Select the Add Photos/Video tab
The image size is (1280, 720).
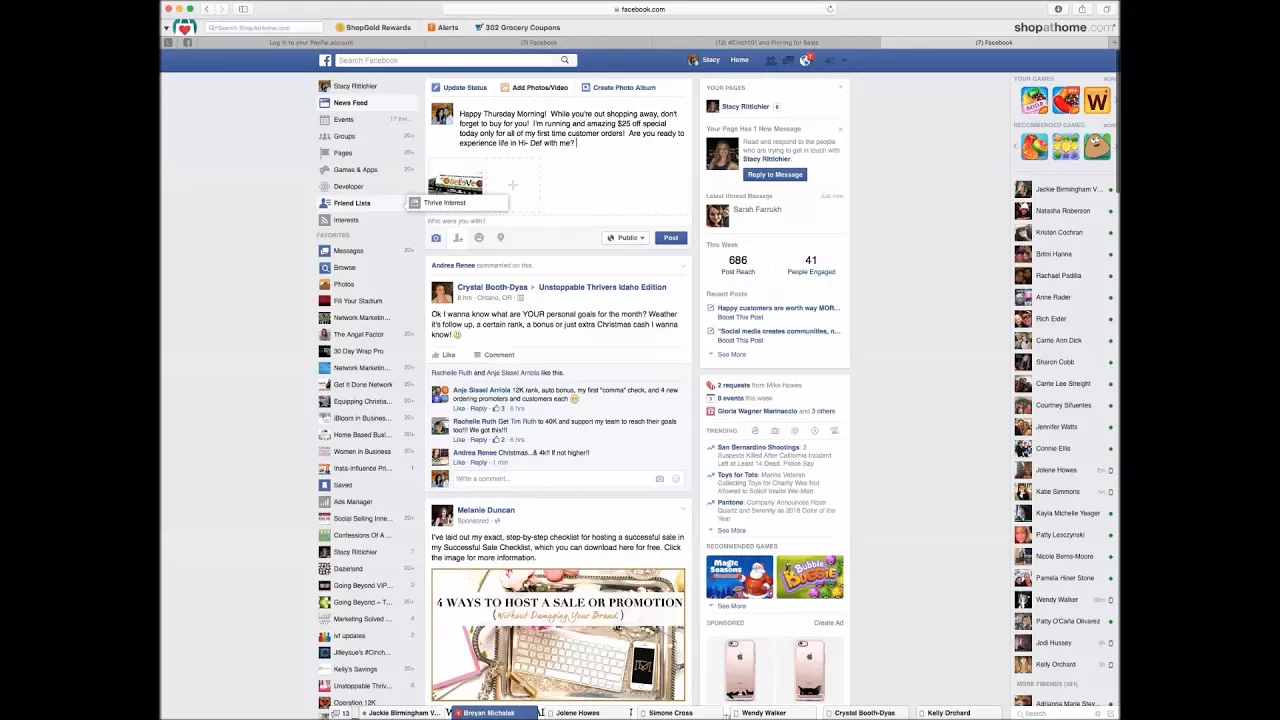(534, 88)
